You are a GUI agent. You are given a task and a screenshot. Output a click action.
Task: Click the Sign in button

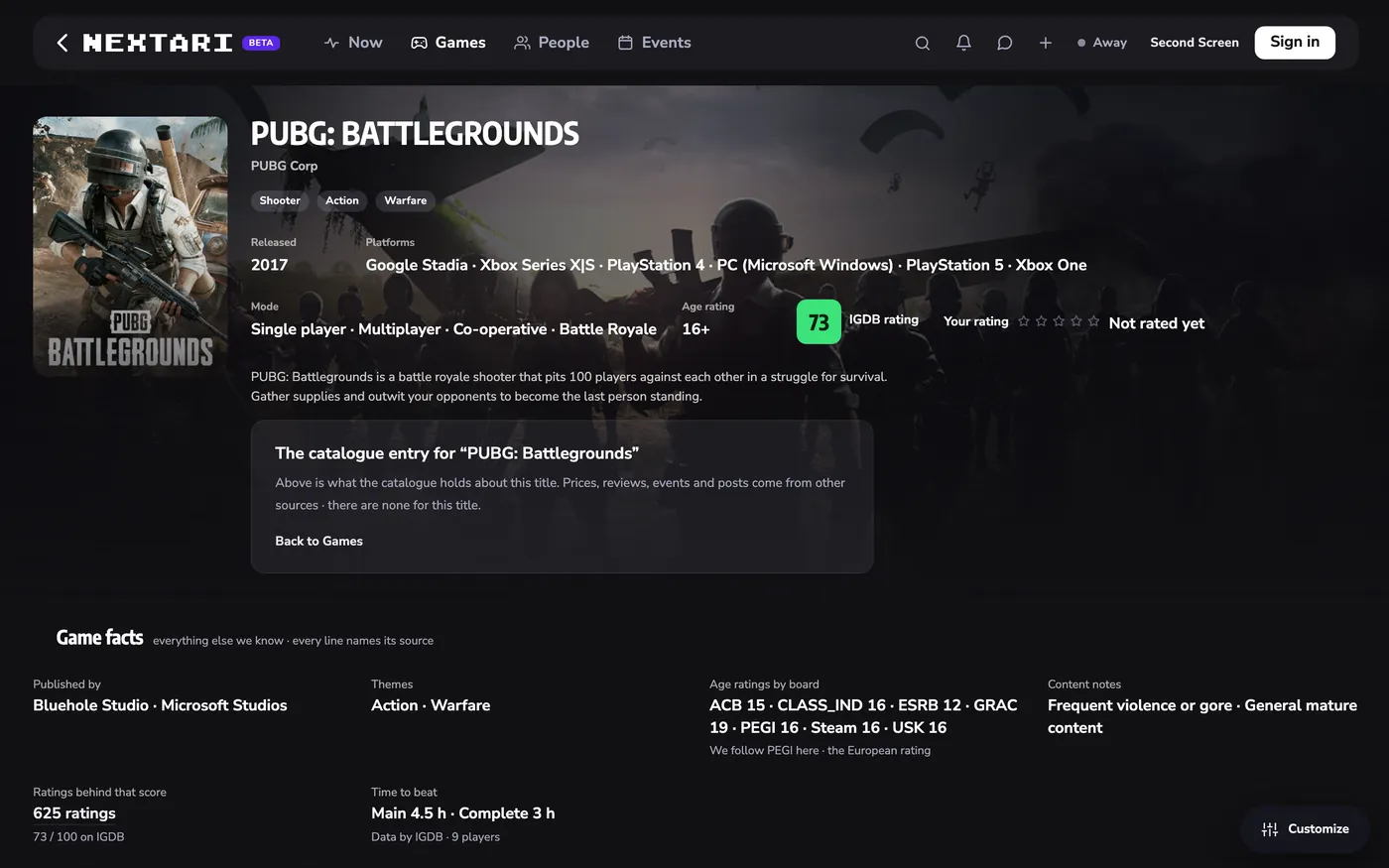click(x=1295, y=43)
